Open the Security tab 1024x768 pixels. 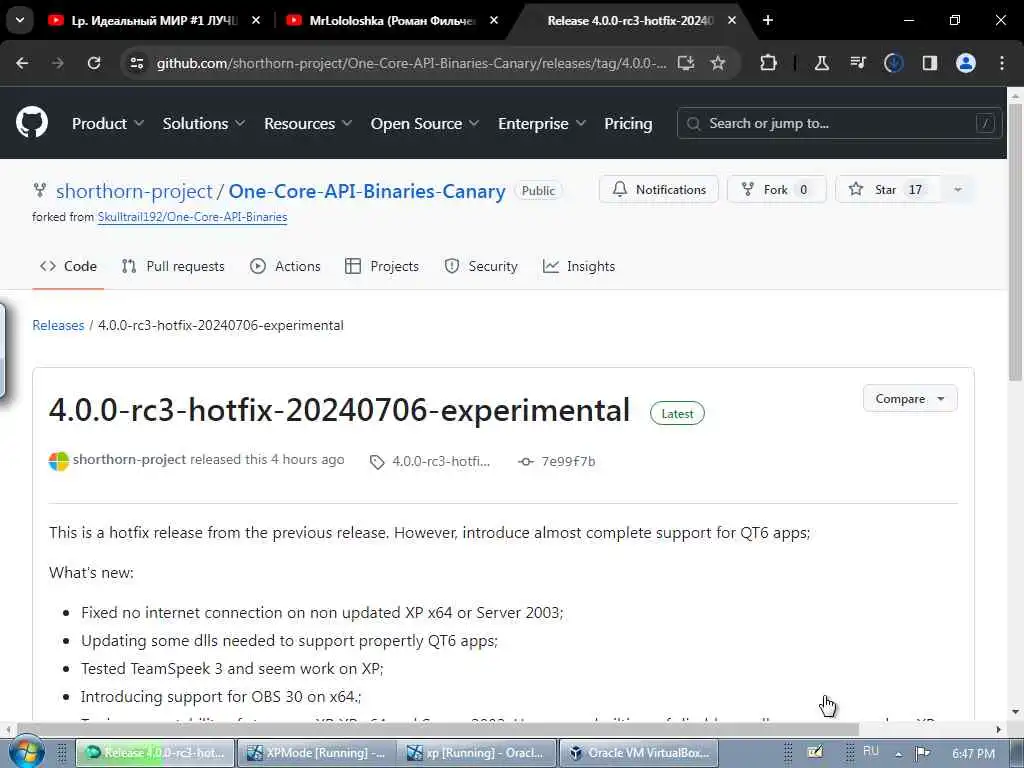click(x=481, y=266)
